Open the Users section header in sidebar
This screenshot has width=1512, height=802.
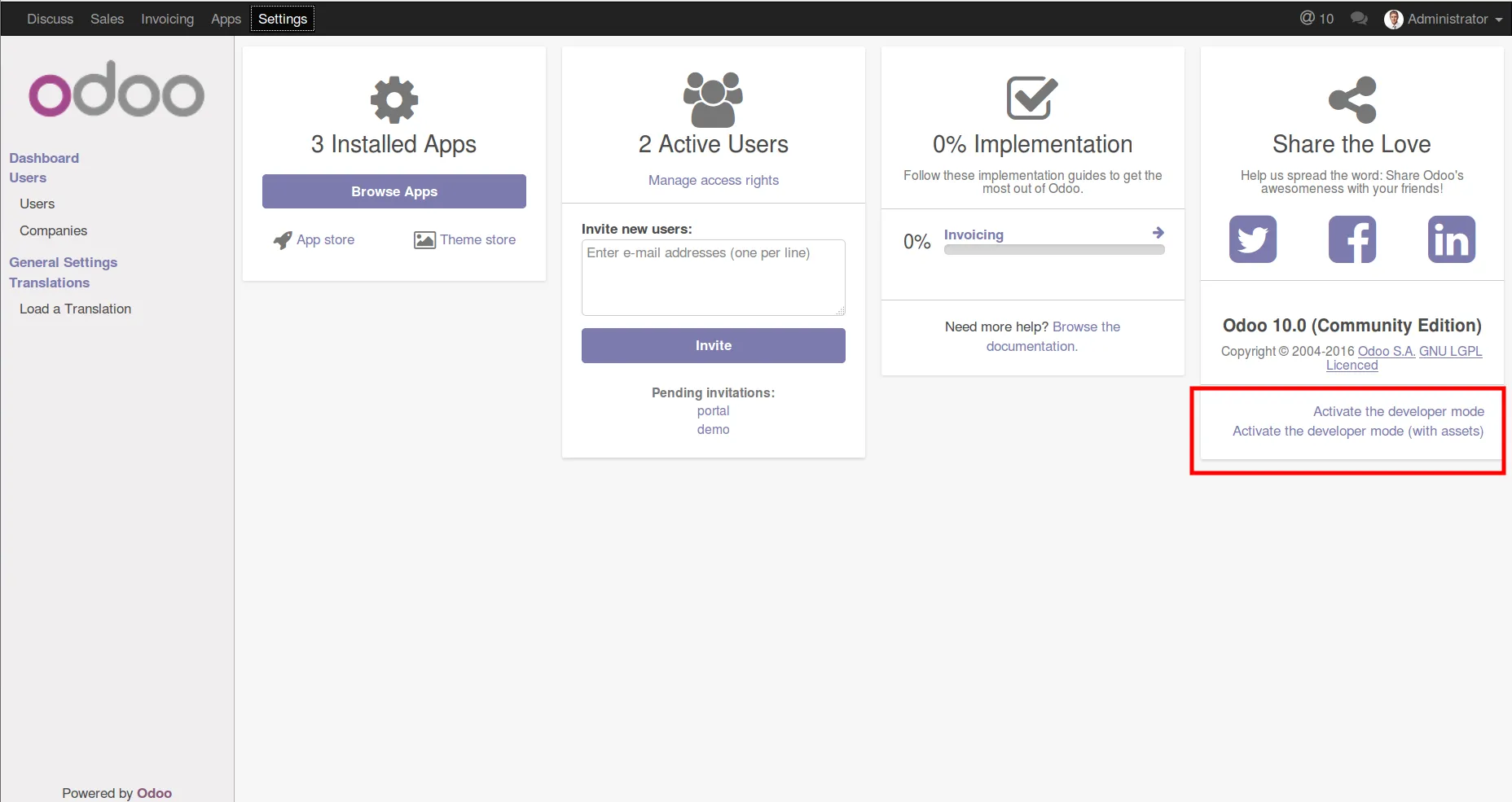(x=28, y=177)
